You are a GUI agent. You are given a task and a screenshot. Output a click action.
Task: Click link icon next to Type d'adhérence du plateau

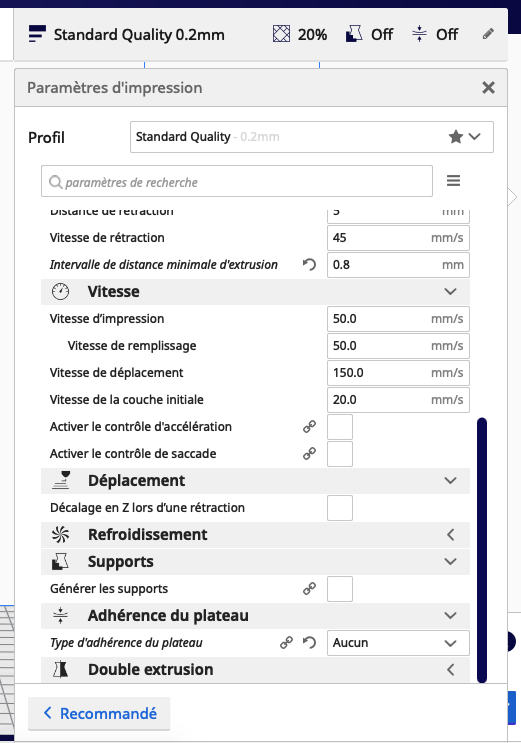tap(286, 643)
